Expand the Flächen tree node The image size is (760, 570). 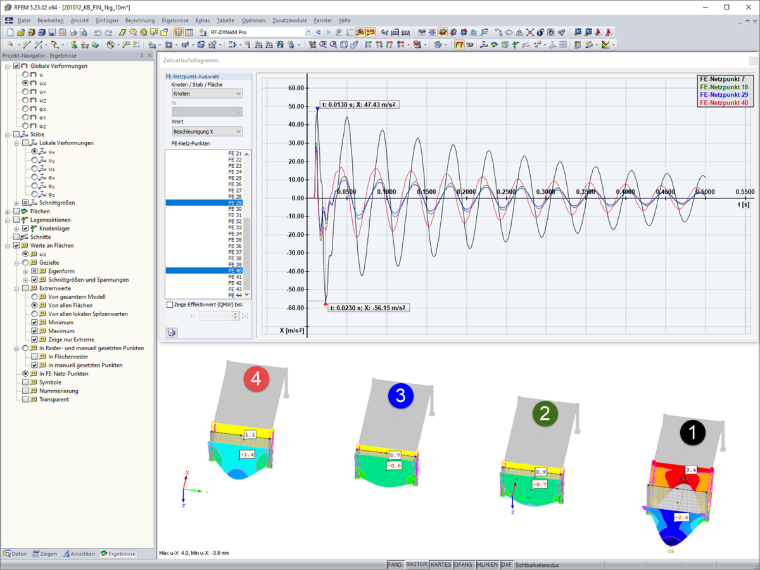click(8, 211)
